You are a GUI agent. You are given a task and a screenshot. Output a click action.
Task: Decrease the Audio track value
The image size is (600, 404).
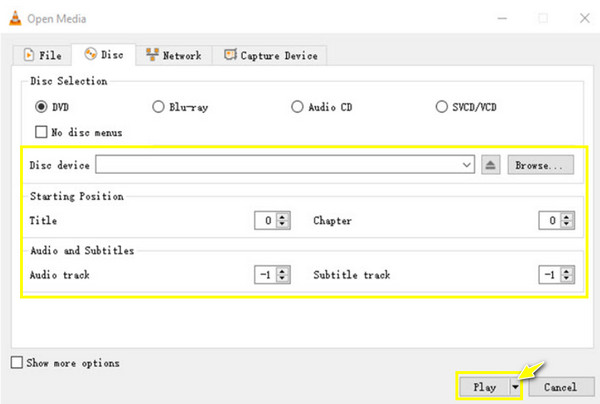click(x=282, y=279)
